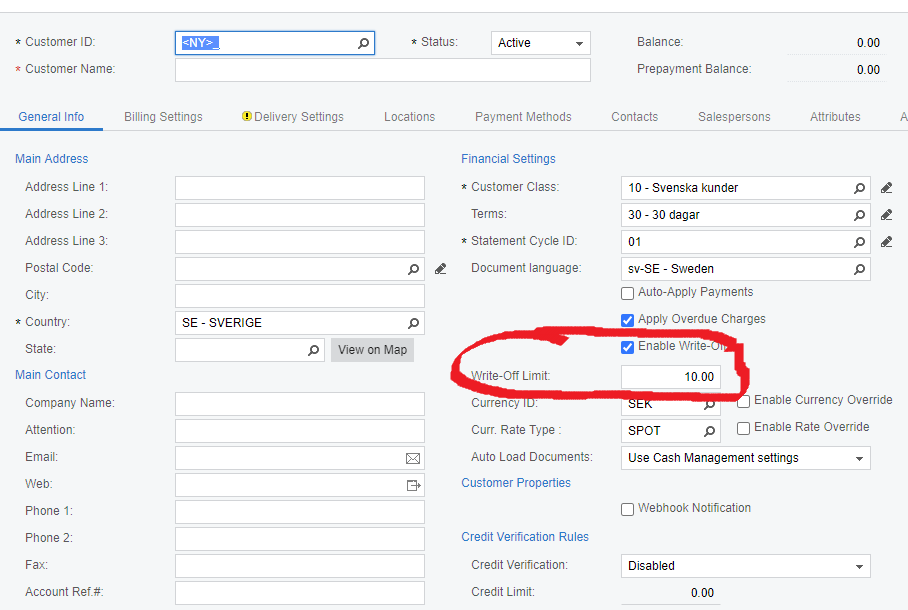Edit the Customer Class using pencil icon

(886, 188)
